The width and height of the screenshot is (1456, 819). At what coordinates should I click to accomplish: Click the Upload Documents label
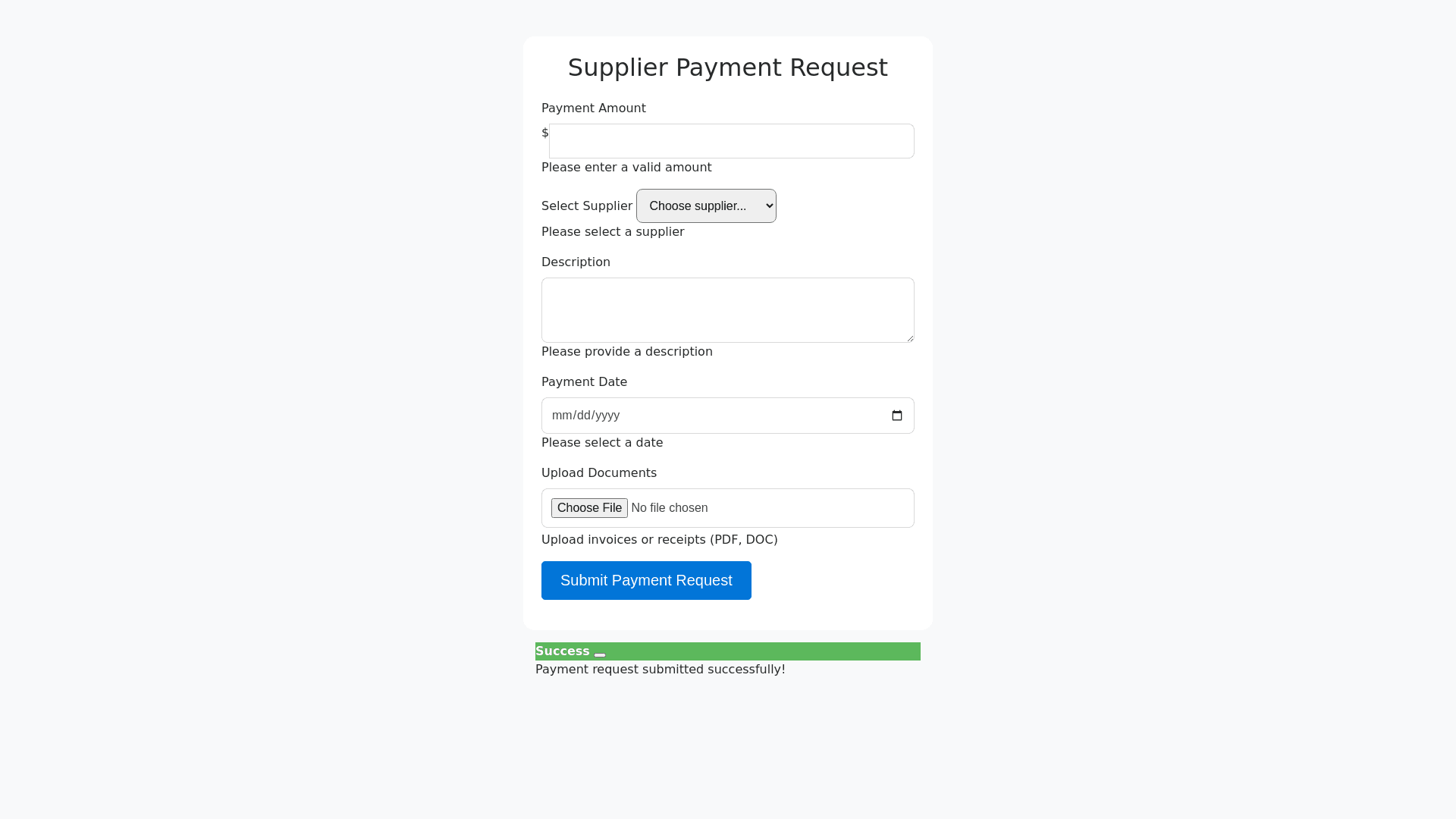(599, 473)
